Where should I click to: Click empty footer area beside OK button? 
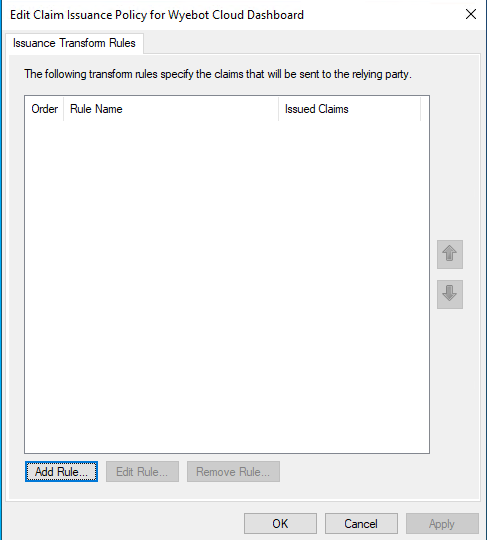pyautogui.click(x=124, y=523)
